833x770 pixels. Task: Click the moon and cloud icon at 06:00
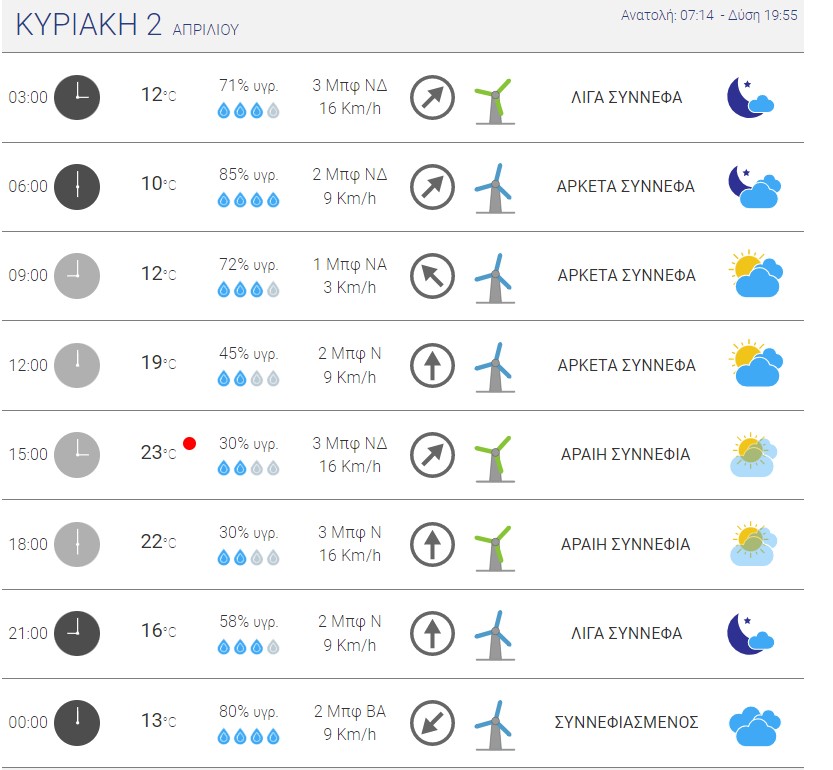754,187
